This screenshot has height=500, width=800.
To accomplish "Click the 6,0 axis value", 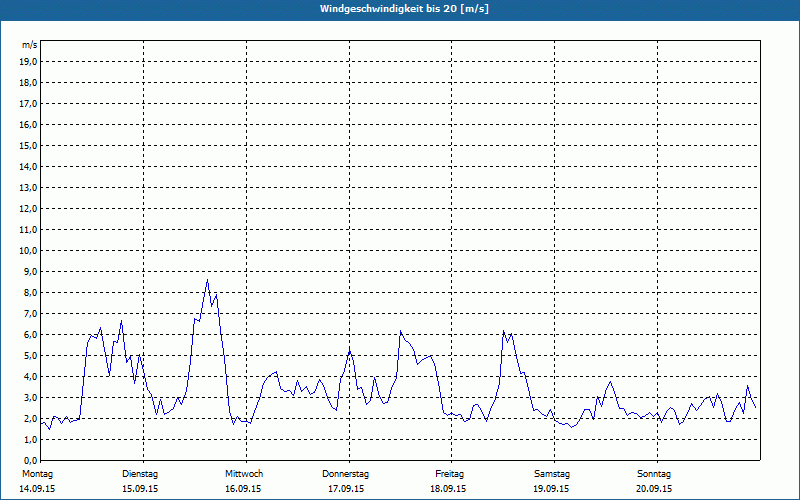I will 30,335.
